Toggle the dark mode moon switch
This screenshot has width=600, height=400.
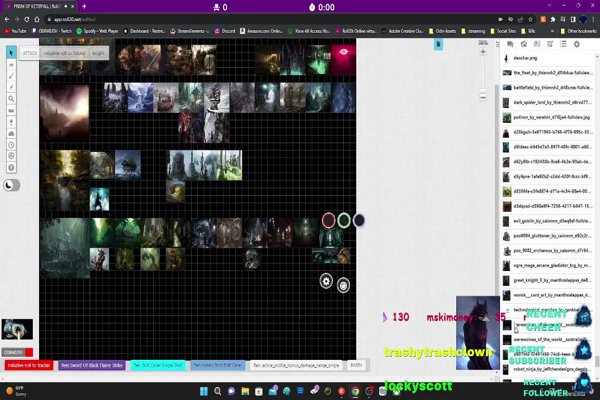(x=11, y=185)
